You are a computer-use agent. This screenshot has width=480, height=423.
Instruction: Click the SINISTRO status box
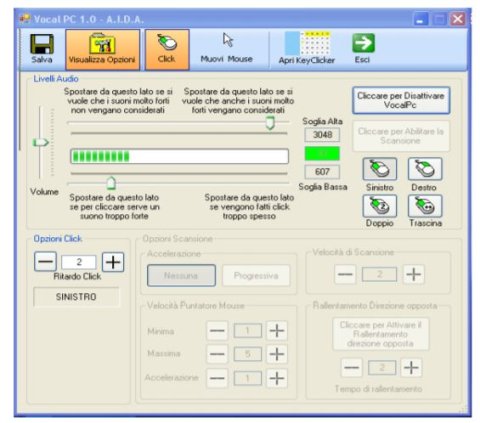tap(76, 297)
